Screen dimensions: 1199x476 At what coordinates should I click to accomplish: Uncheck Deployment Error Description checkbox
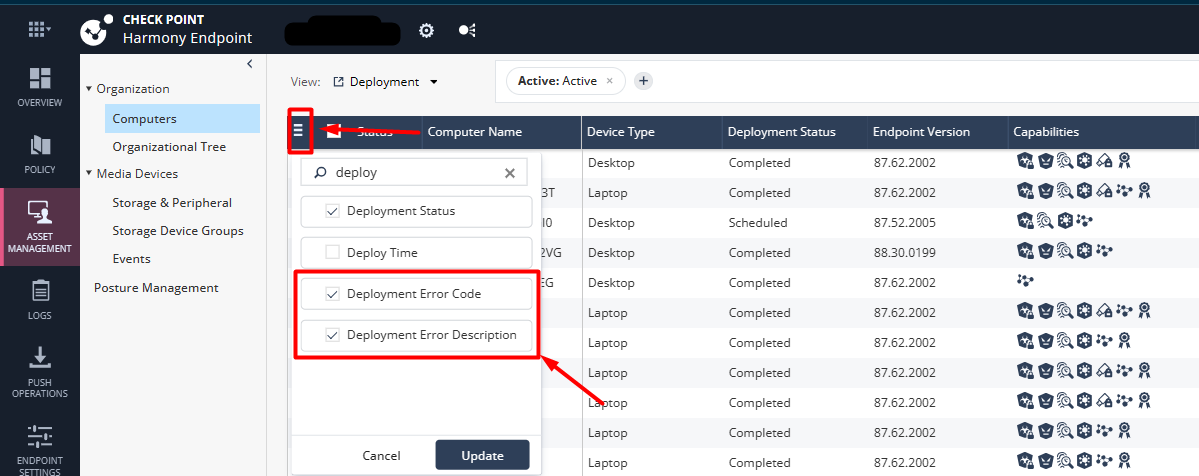pyautogui.click(x=332, y=334)
